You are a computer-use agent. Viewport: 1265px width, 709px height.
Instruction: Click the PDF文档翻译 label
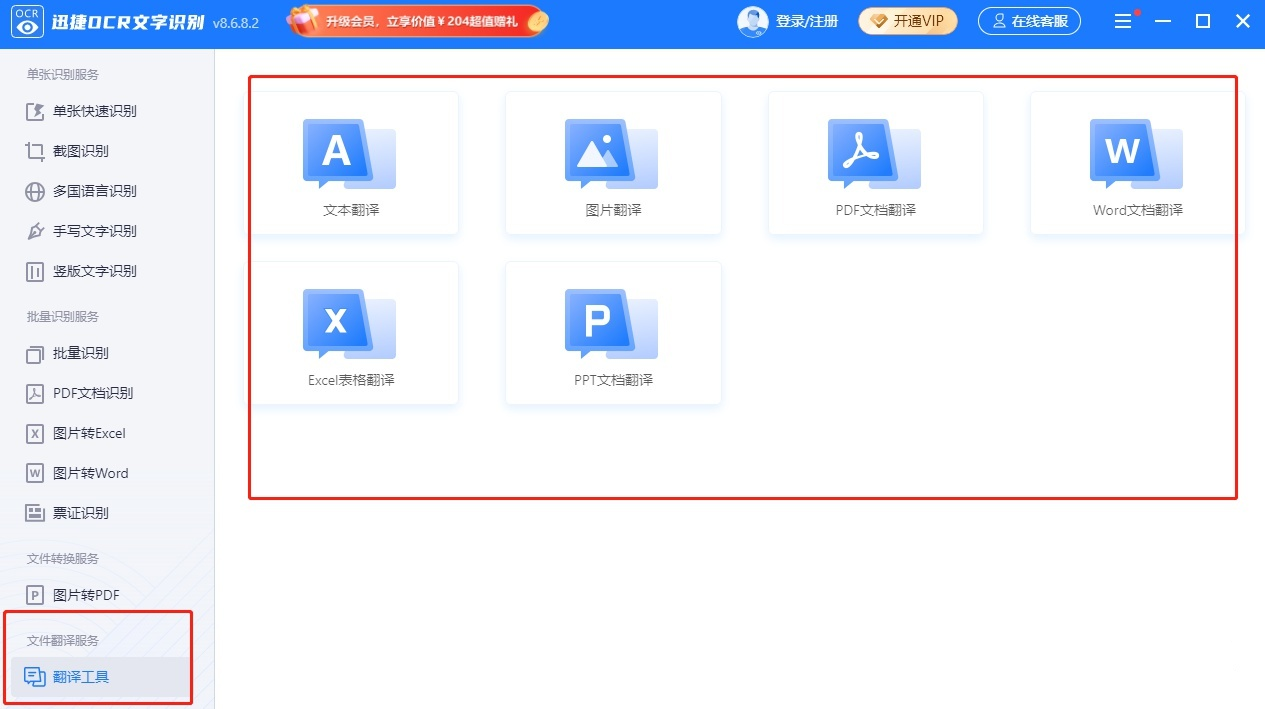pos(876,210)
